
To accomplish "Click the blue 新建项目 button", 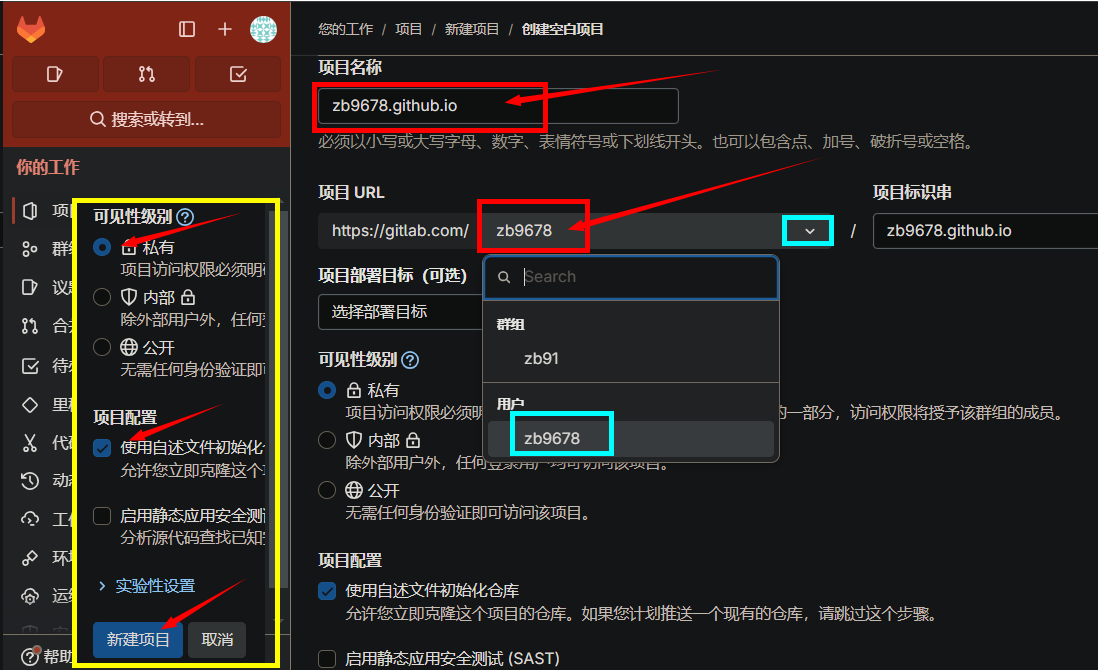I will pyautogui.click(x=138, y=640).
